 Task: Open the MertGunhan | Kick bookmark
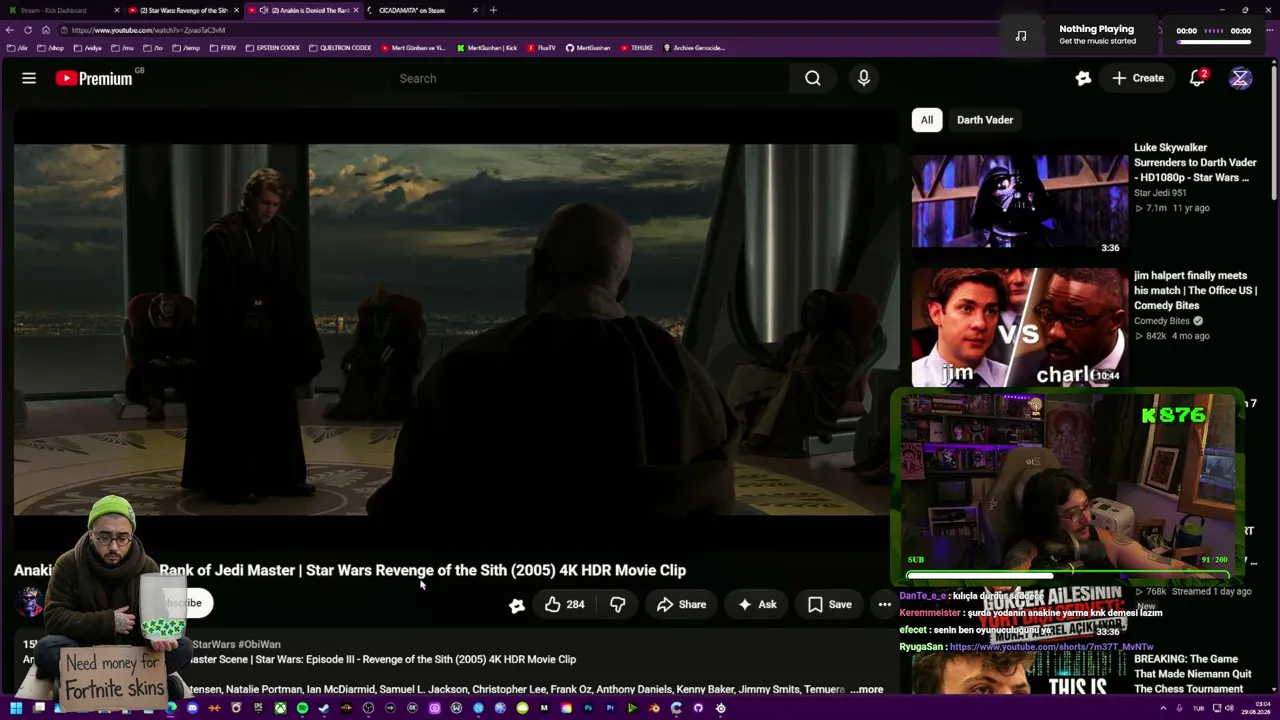pyautogui.click(x=487, y=48)
